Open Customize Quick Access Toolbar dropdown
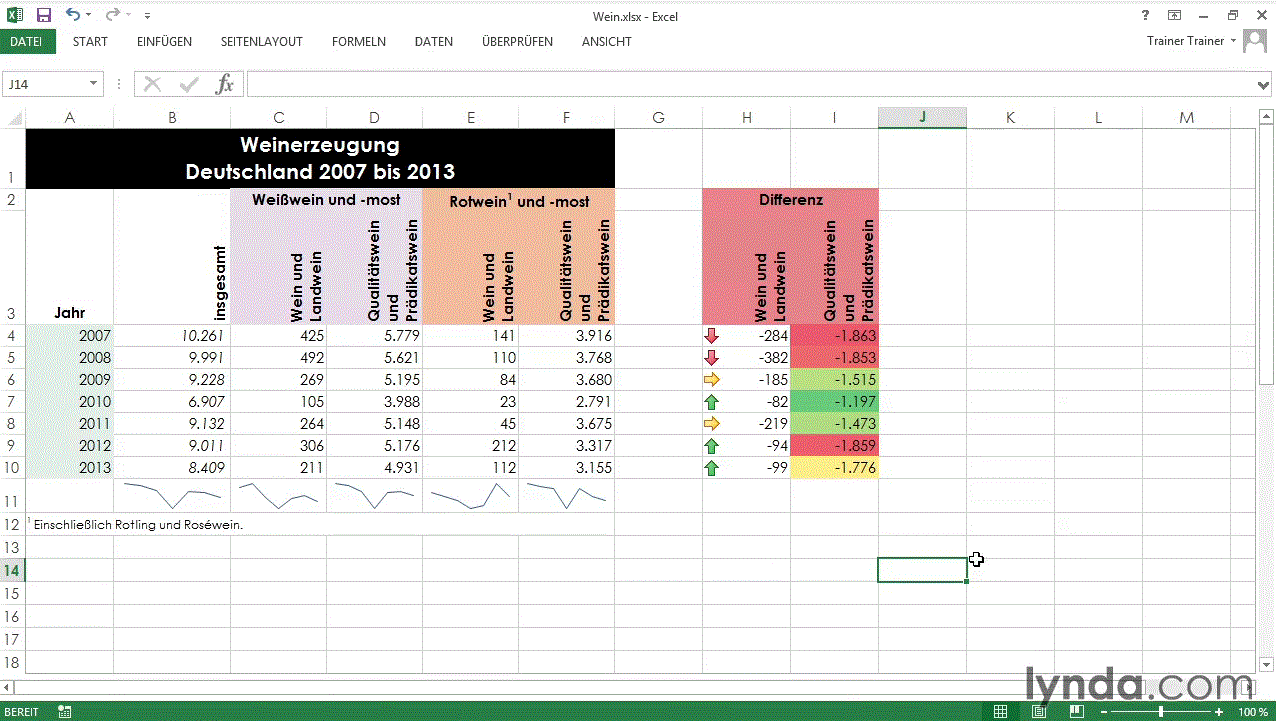This screenshot has height=721, width=1276. tap(148, 16)
